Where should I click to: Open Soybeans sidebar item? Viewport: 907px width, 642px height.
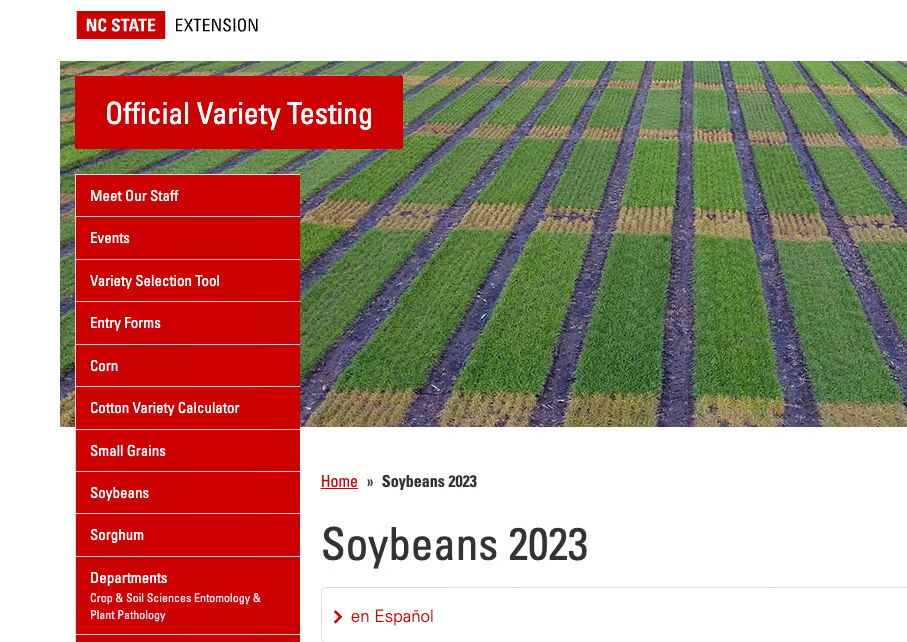point(188,493)
